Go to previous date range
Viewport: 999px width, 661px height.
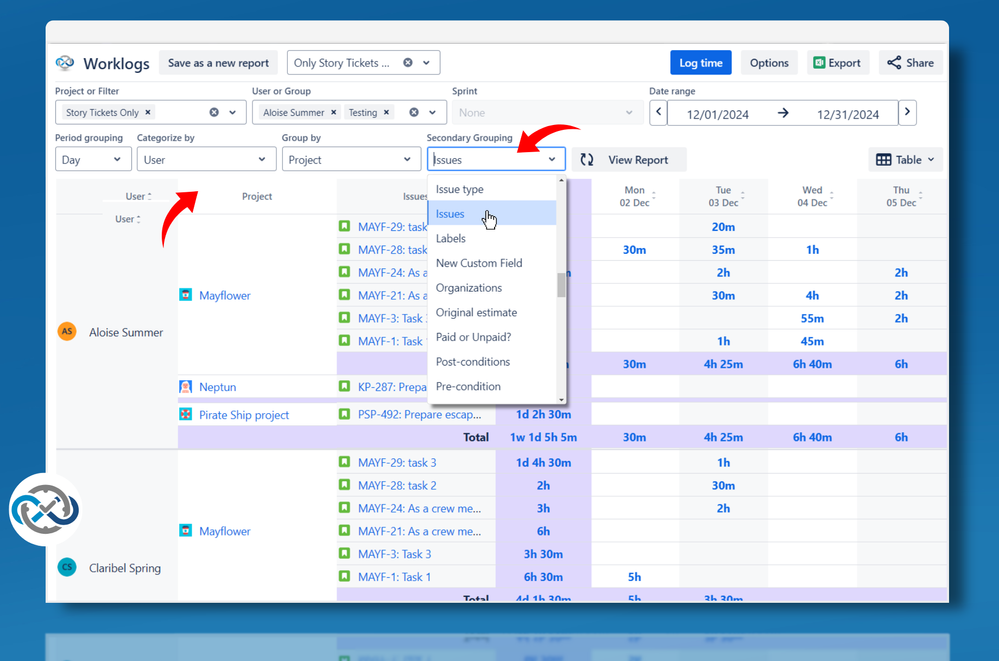(x=658, y=113)
